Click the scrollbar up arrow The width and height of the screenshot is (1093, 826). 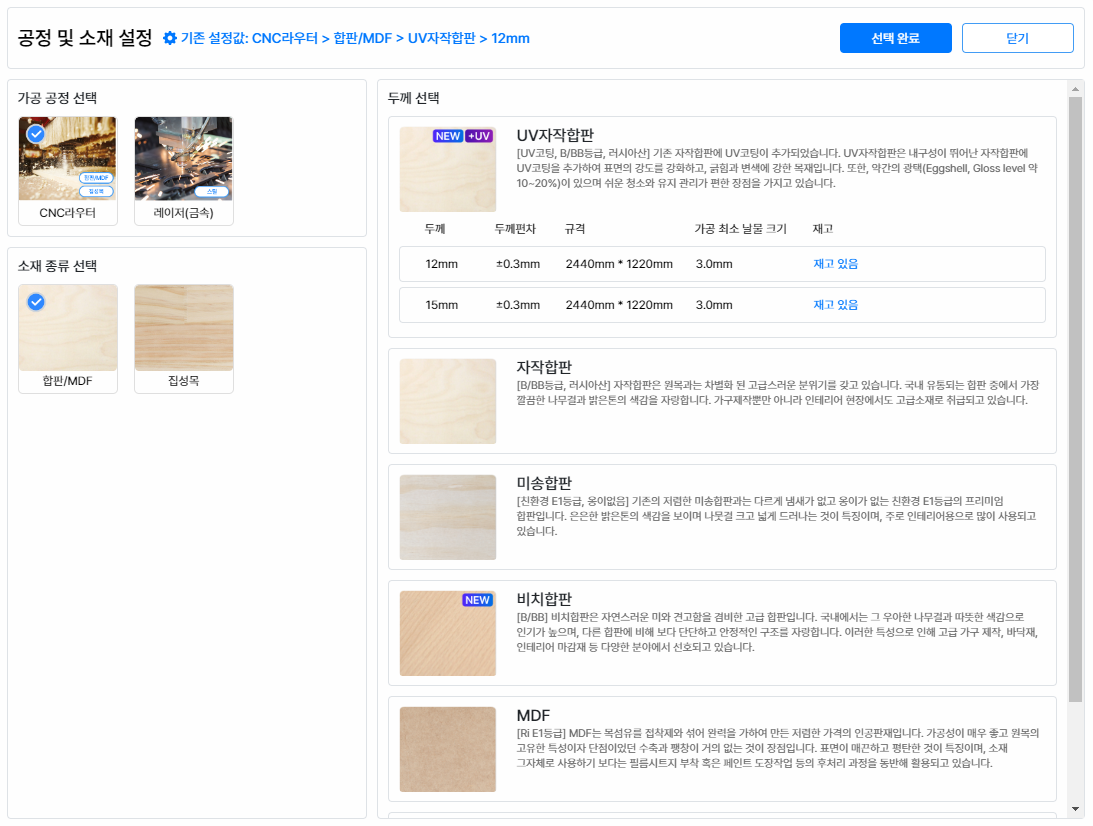[1075, 89]
